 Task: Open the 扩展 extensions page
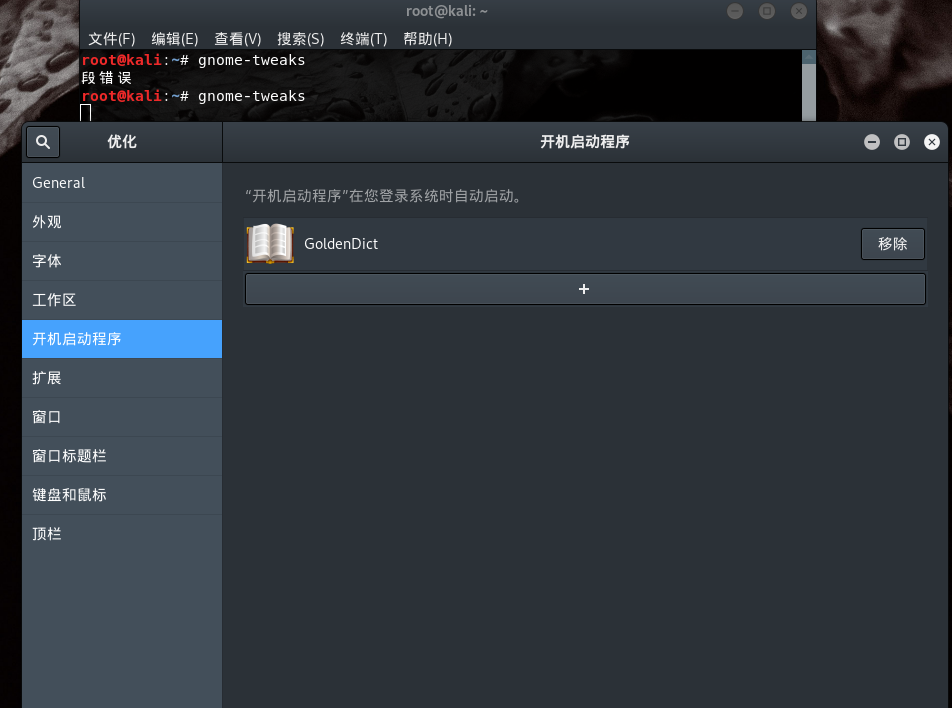[122, 378]
